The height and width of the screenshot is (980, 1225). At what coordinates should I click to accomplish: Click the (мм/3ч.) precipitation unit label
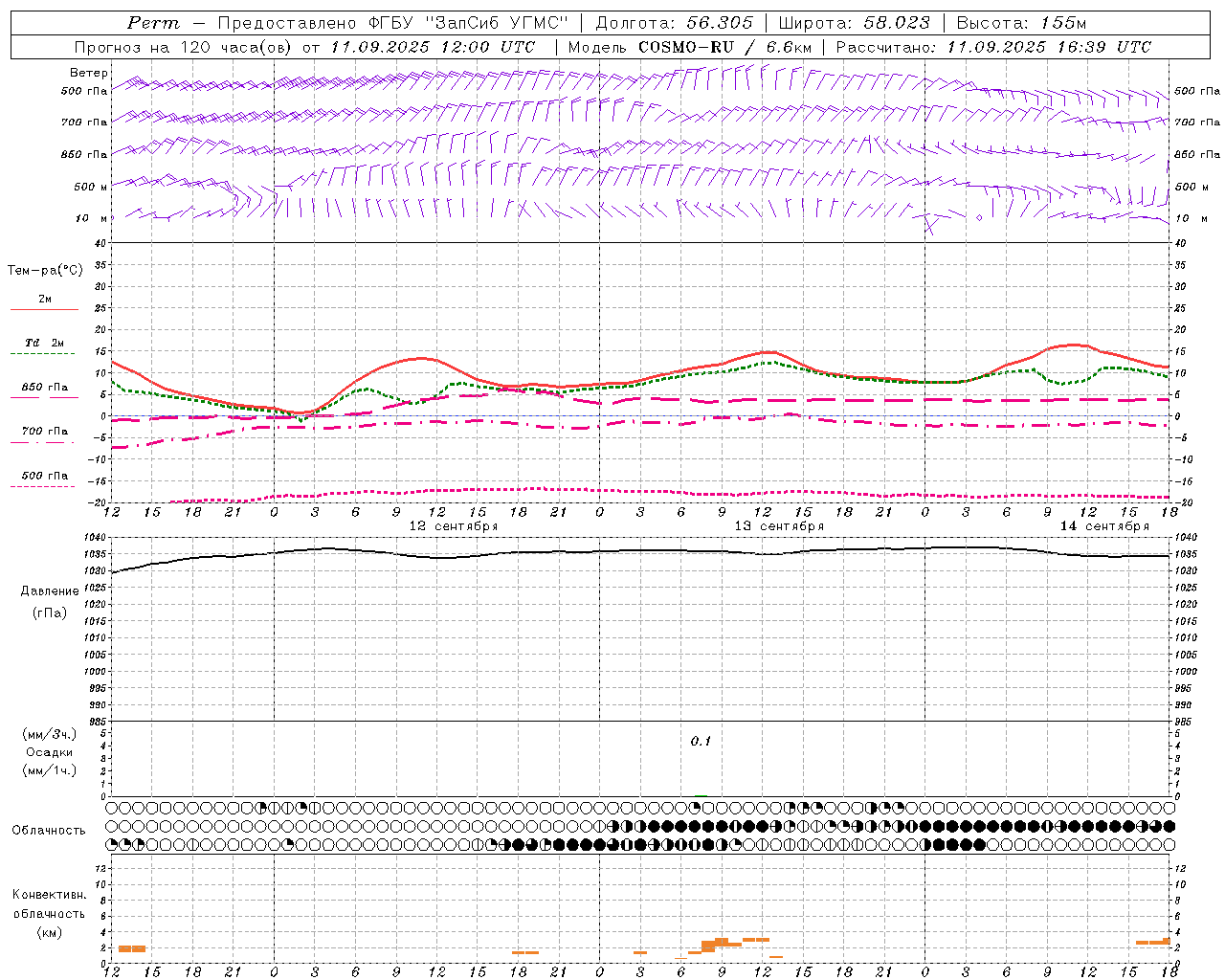tap(50, 734)
